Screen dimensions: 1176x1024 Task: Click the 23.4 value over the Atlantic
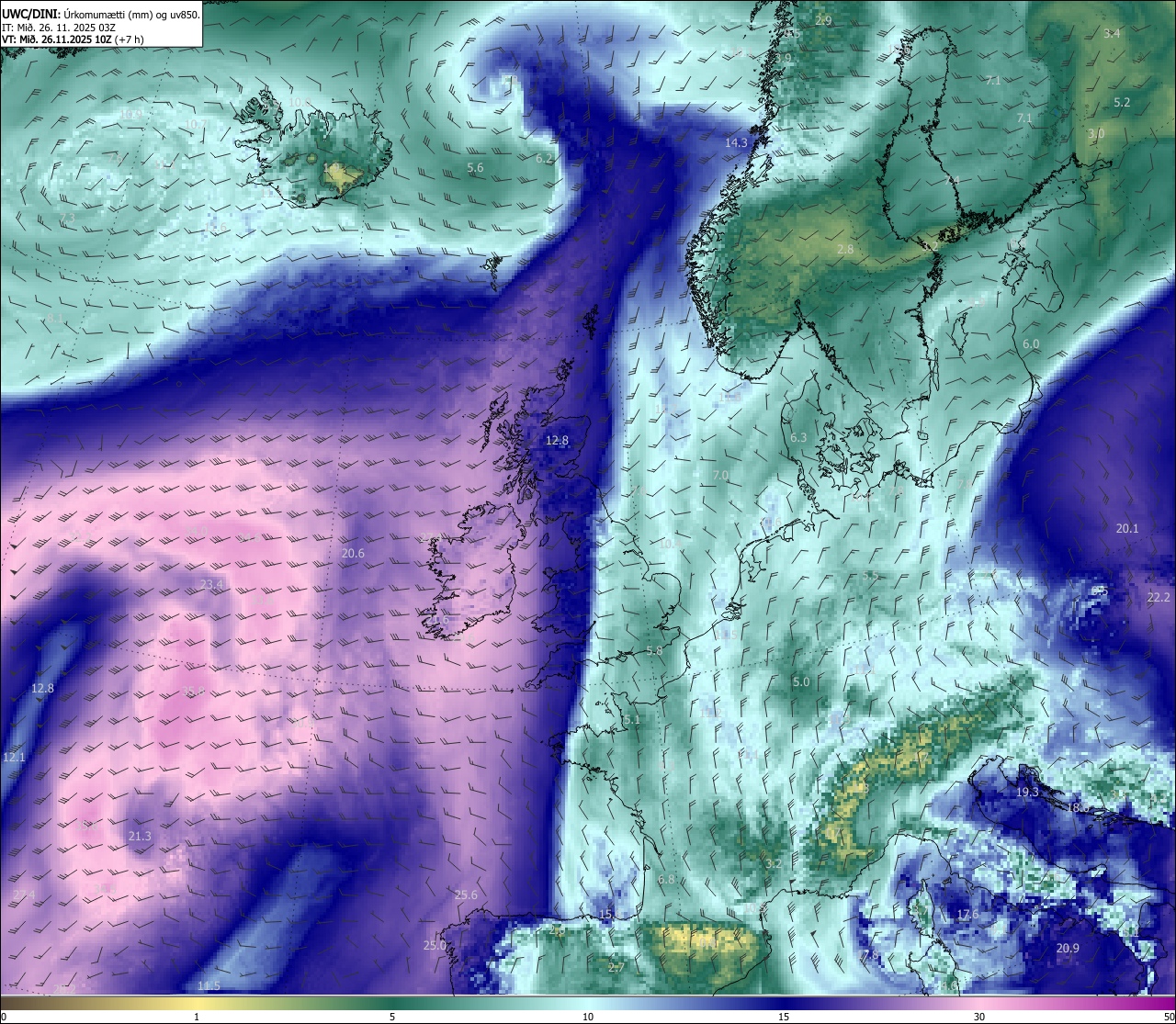pos(212,585)
